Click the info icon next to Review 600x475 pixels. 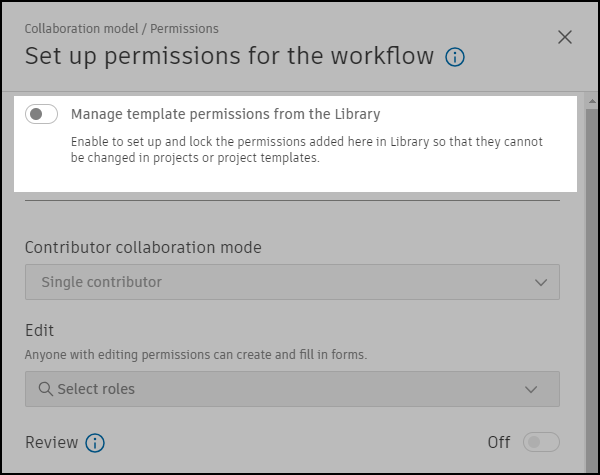pyautogui.click(x=95, y=442)
